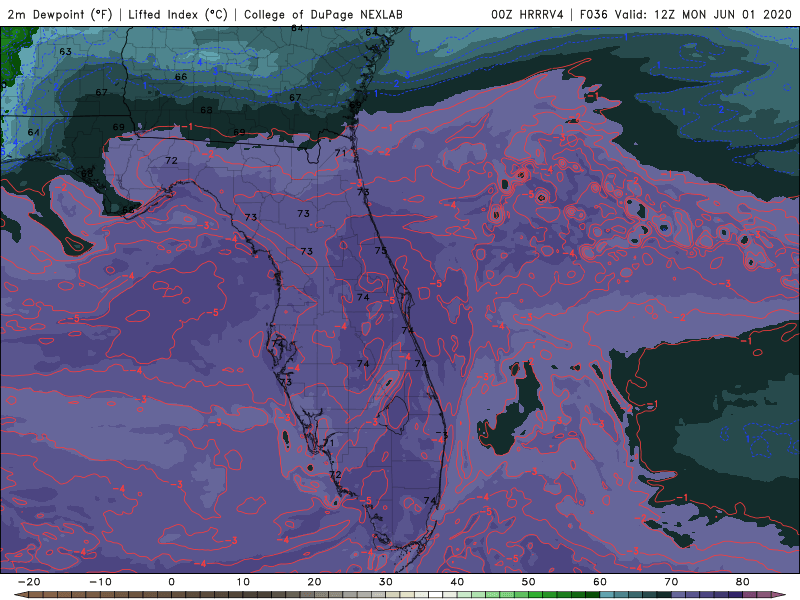
Task: Click the "2m Dewpoint (°F)" title text
Action: [x=60, y=14]
